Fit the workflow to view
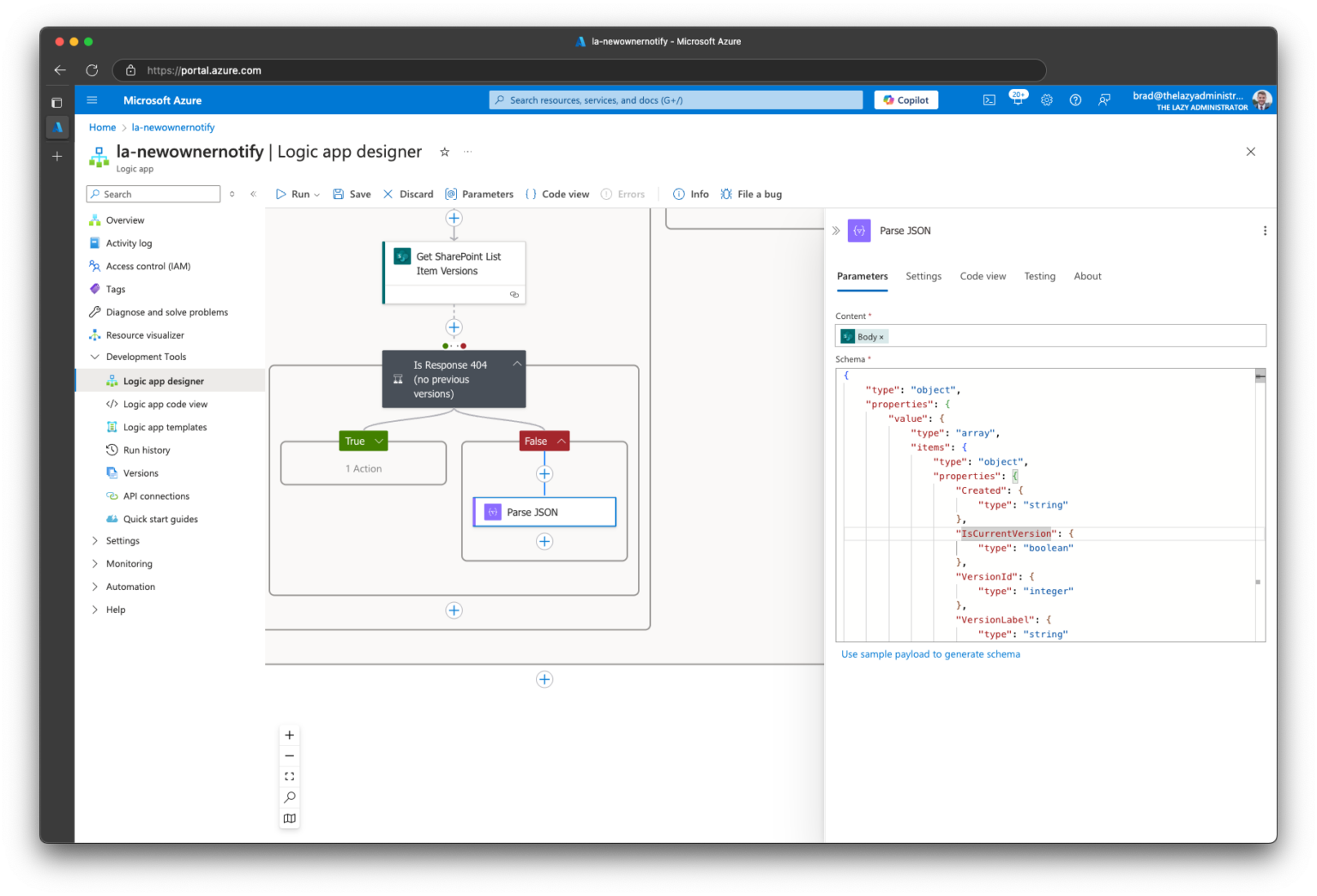The image size is (1317, 896). 289,777
